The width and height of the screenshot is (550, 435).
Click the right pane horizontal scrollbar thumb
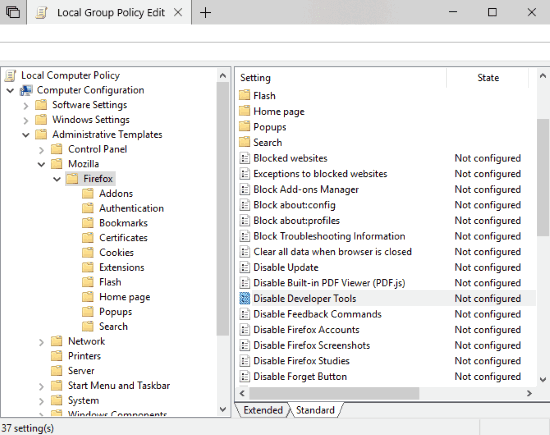pos(334,393)
